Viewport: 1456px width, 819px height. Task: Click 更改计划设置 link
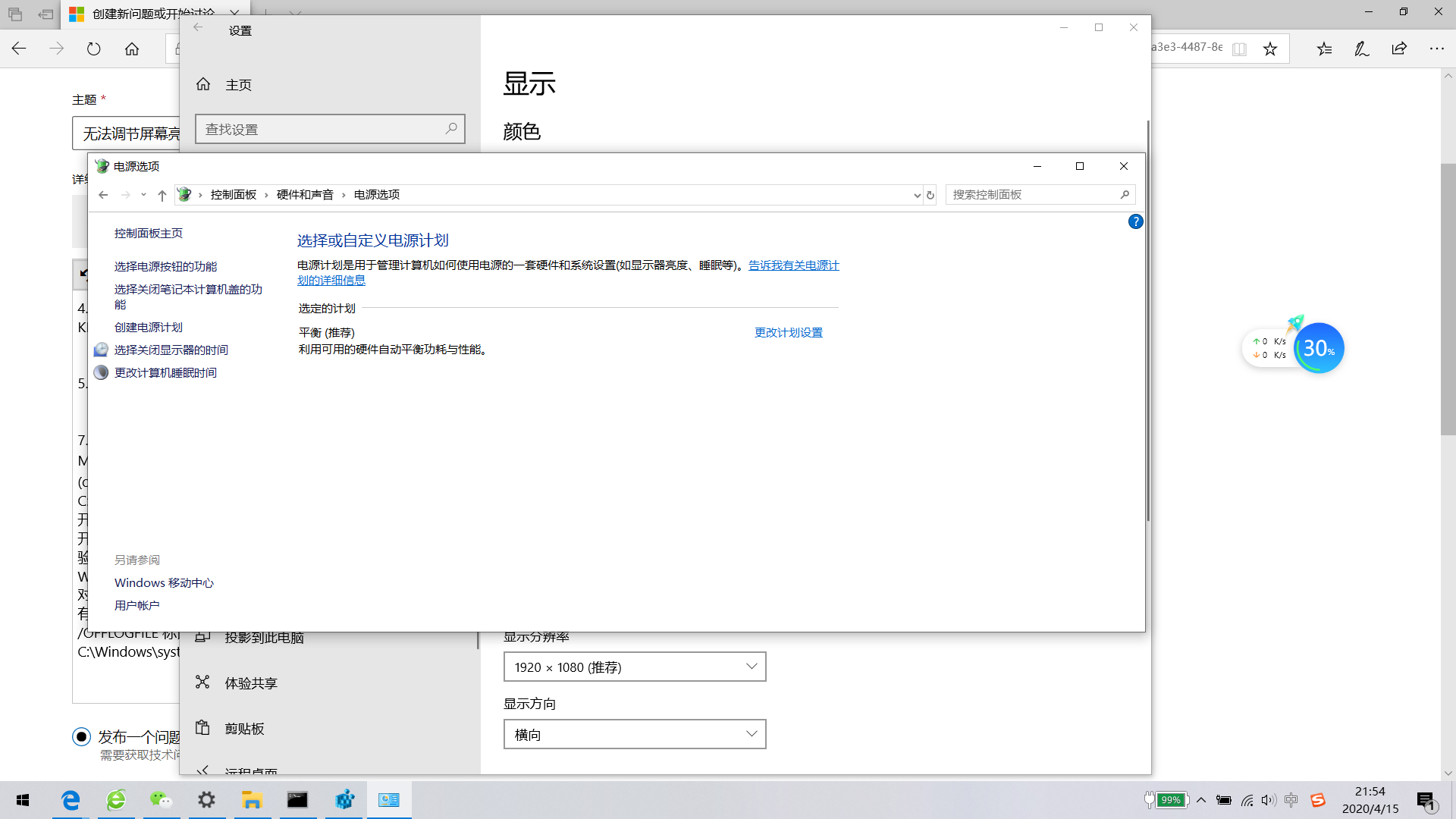pos(788,333)
